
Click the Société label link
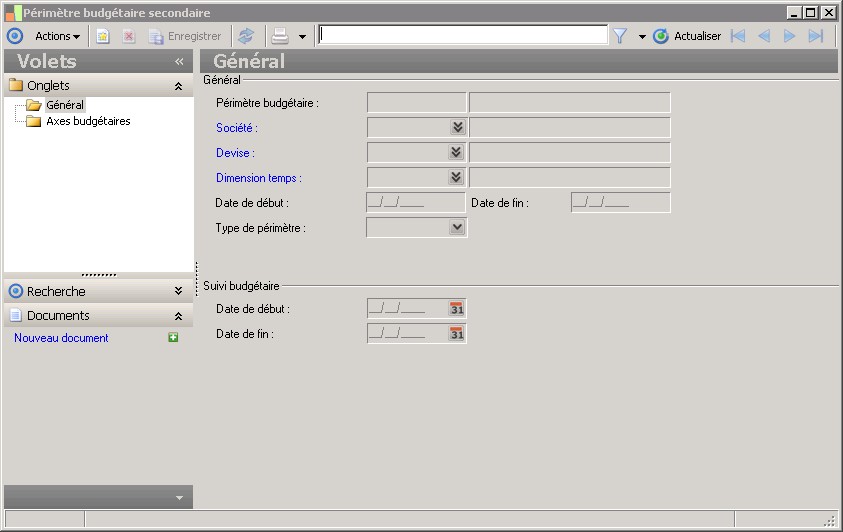pos(237,128)
